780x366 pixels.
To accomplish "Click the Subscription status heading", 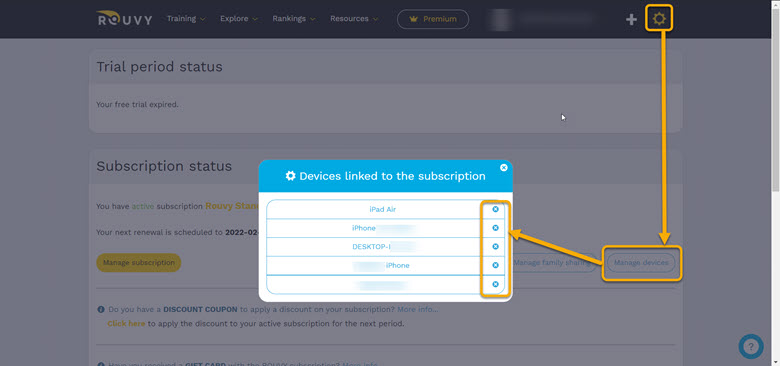I will [164, 166].
